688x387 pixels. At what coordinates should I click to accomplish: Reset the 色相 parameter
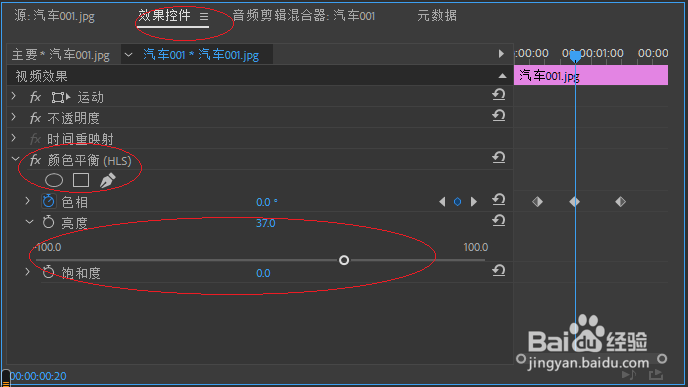[x=498, y=200]
